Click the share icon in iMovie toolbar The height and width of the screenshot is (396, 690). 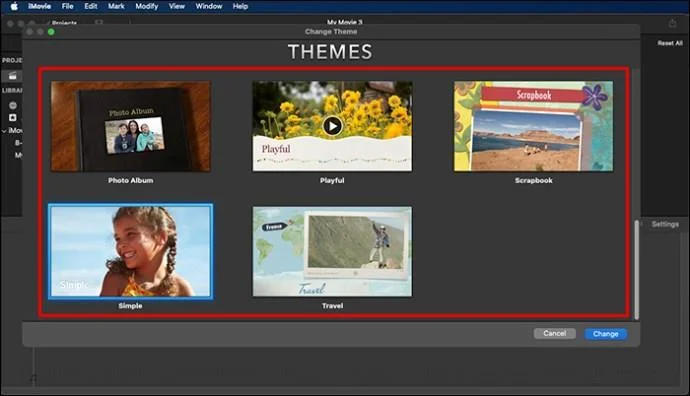pyautogui.click(x=672, y=23)
